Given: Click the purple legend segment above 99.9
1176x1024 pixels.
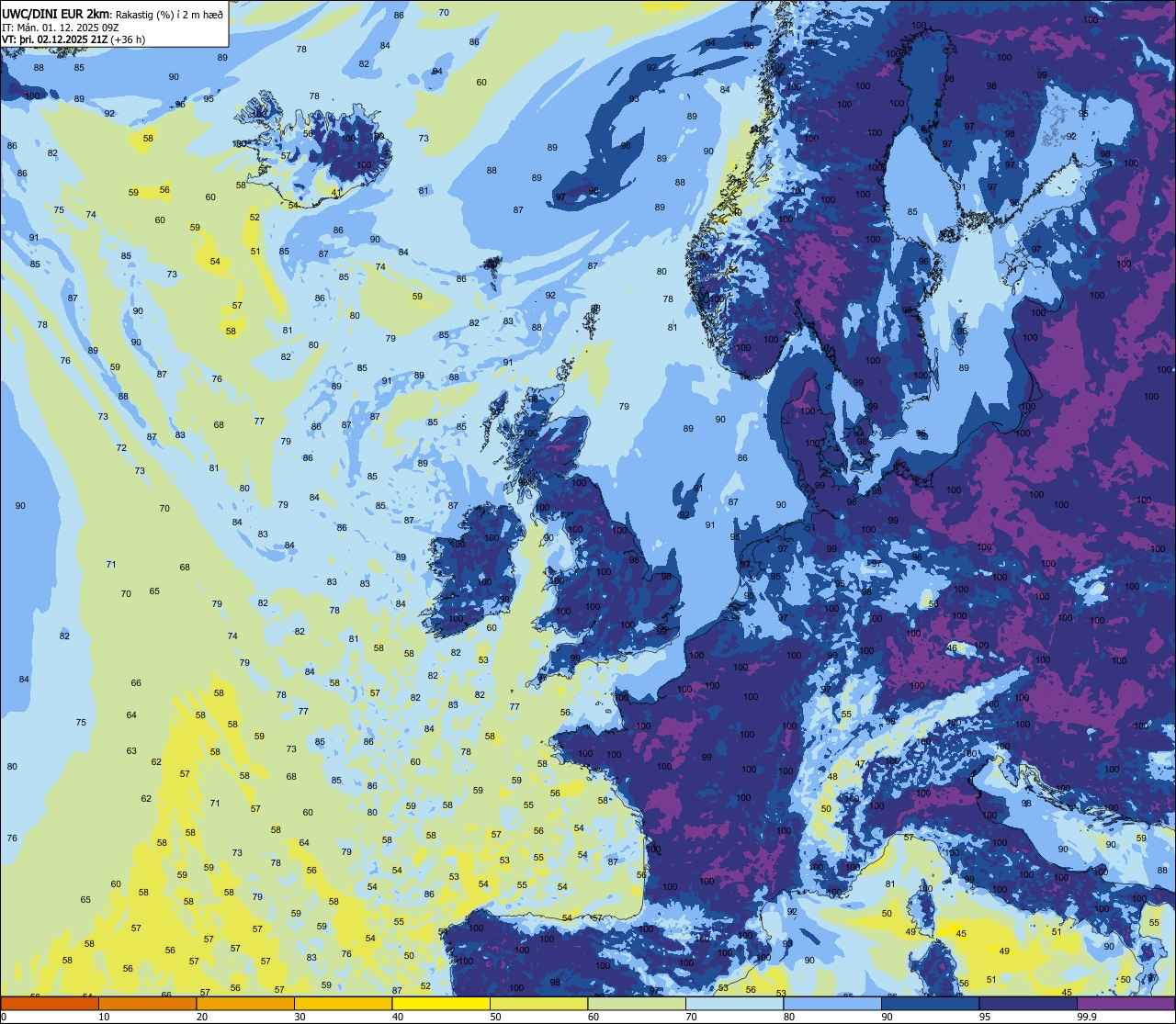Looking at the screenshot, I should tap(1125, 1003).
